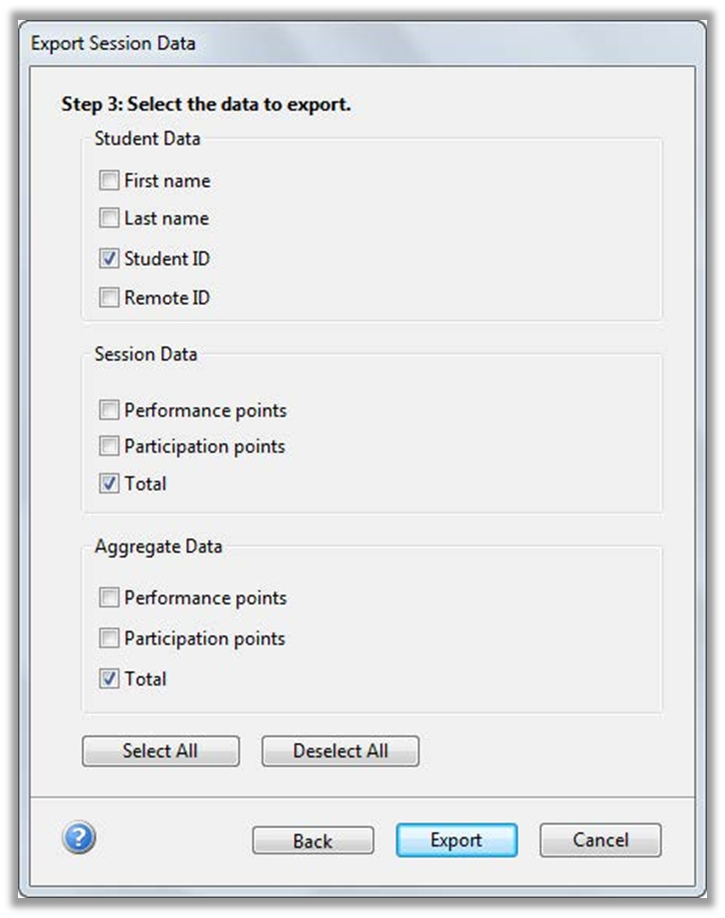Screen dimensions: 725x918
Task: Uncheck the Aggregate Data Total checkbox
Action: (109, 678)
